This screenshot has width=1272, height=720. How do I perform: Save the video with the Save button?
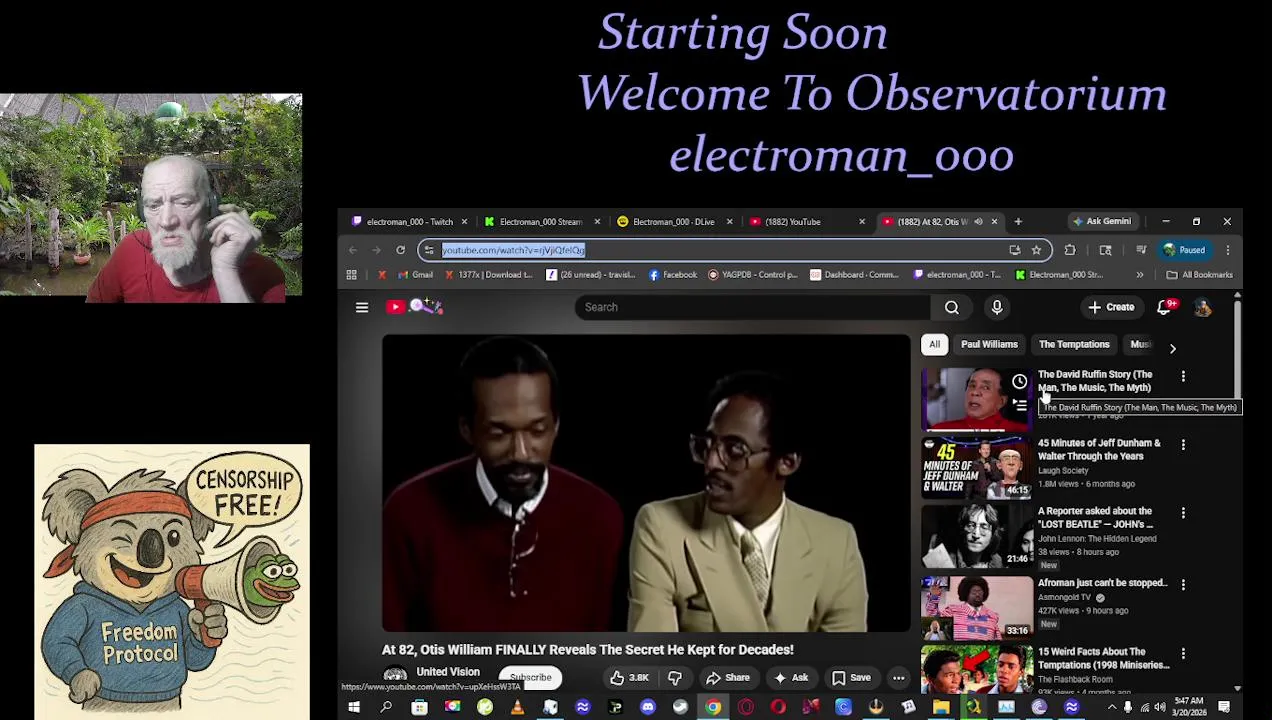851,678
